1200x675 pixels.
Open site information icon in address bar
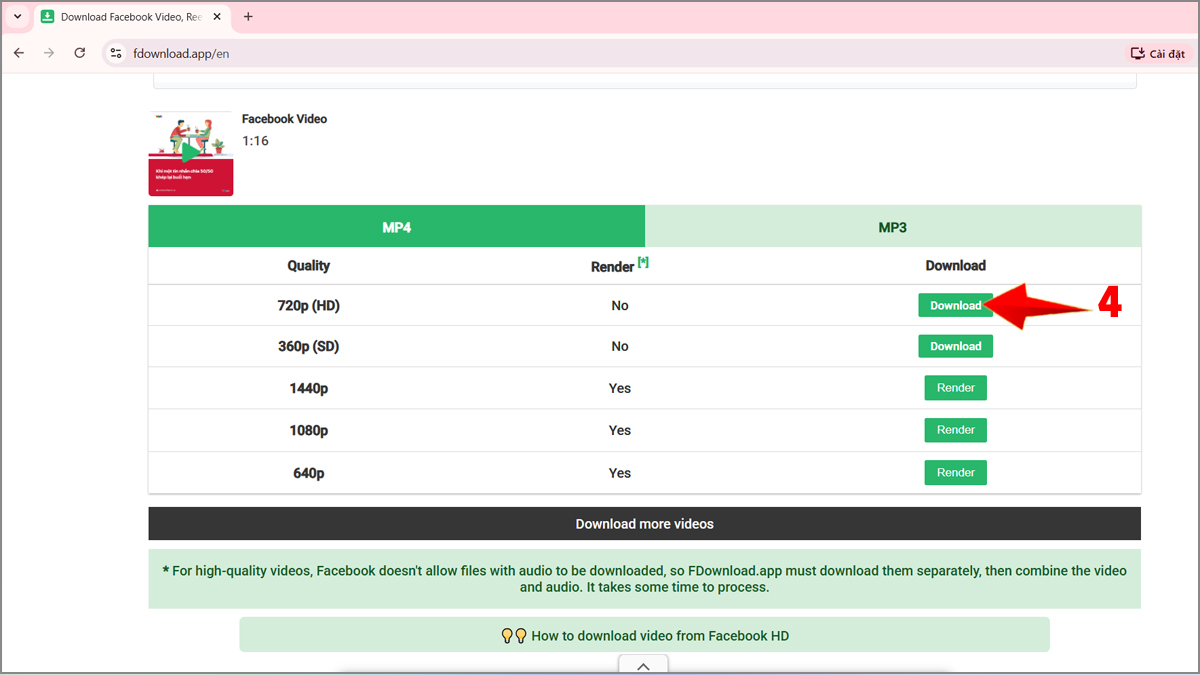(x=116, y=53)
